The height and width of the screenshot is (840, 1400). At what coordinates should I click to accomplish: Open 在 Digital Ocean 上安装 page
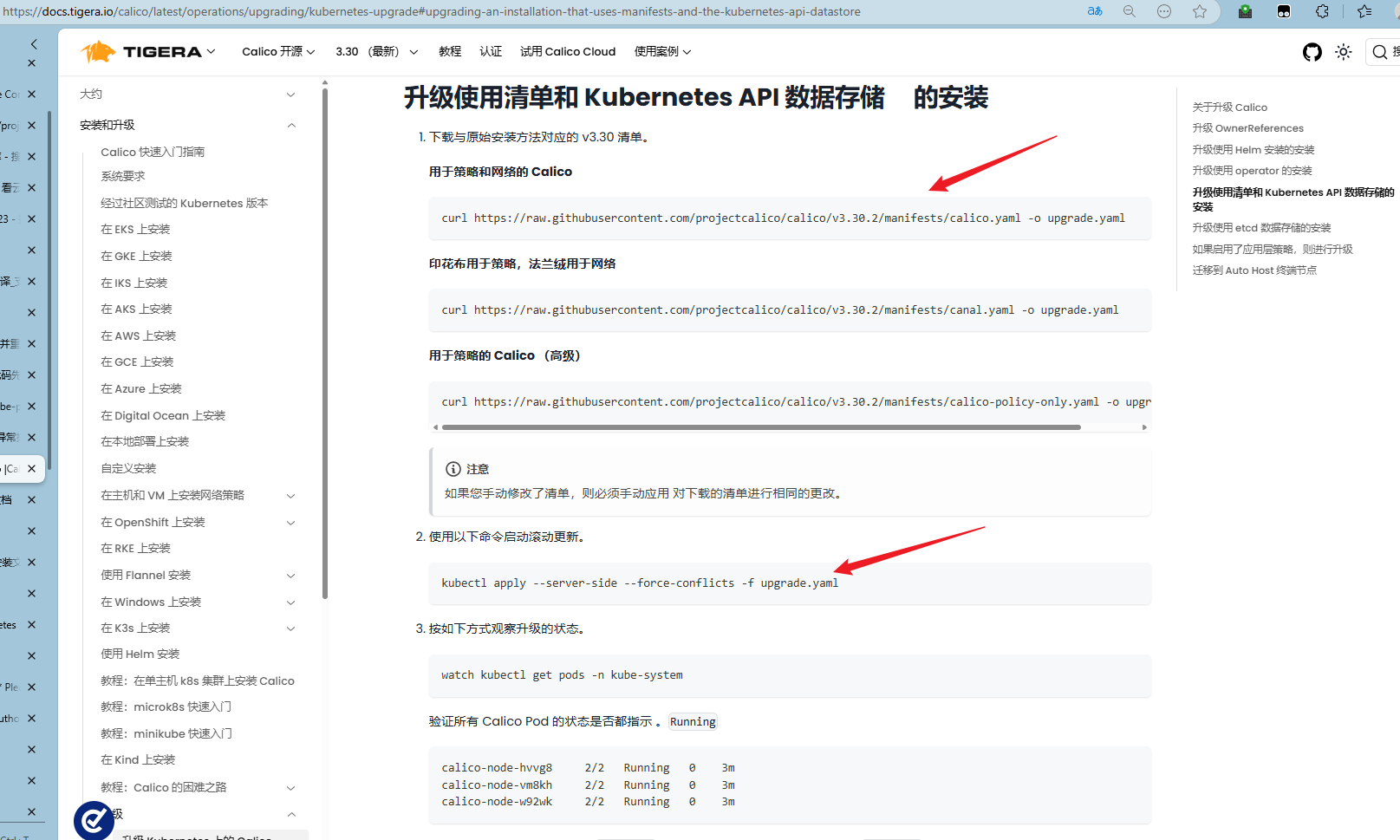(x=163, y=416)
